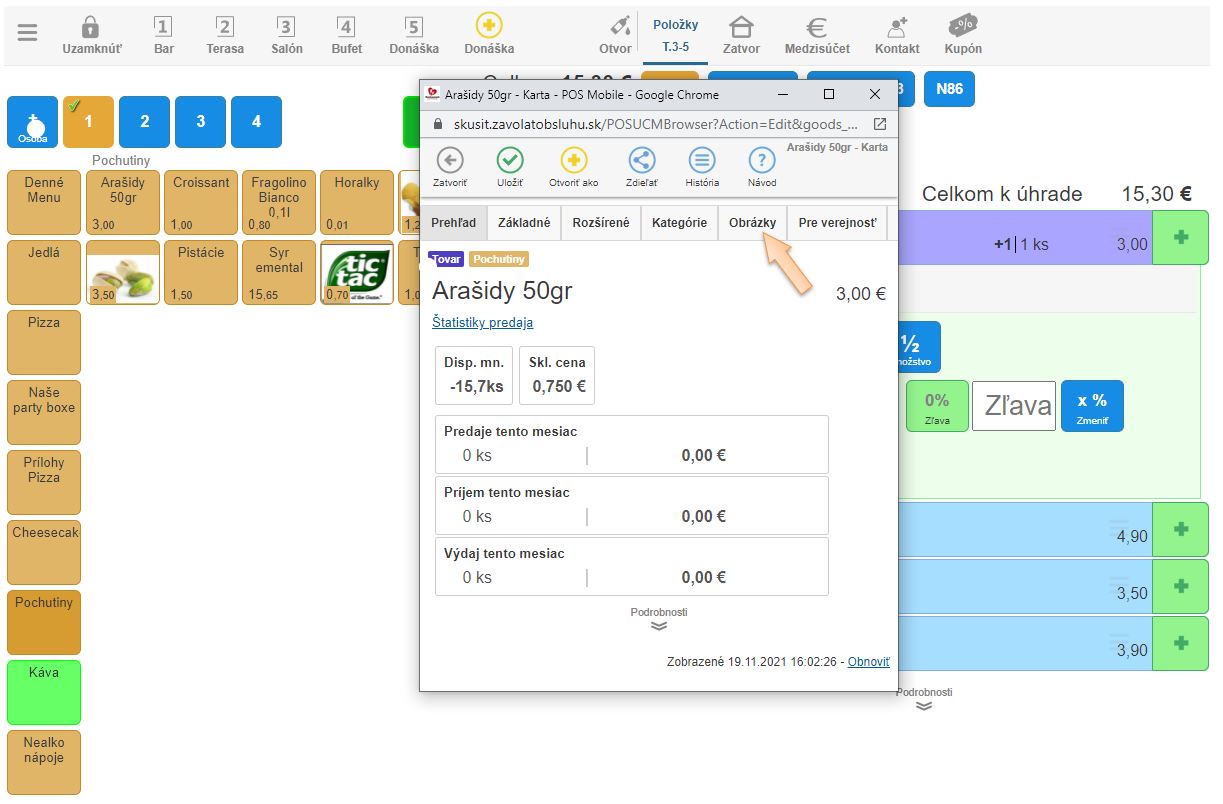This screenshot has width=1223, height=804.
Task: Open the Kategórie tab
Action: pyautogui.click(x=679, y=223)
